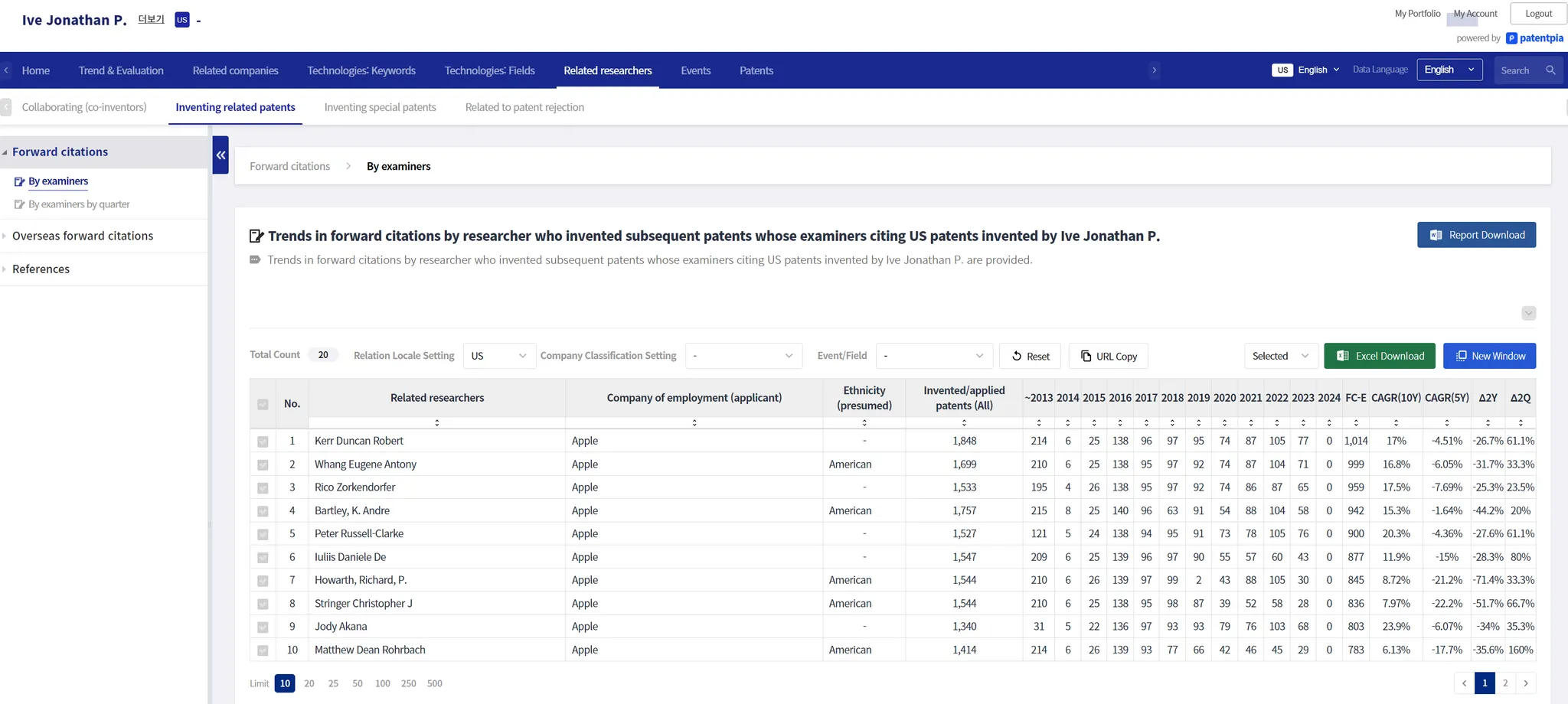This screenshot has width=1568, height=704.
Task: Open By examiners by quarter item
Action: click(79, 204)
